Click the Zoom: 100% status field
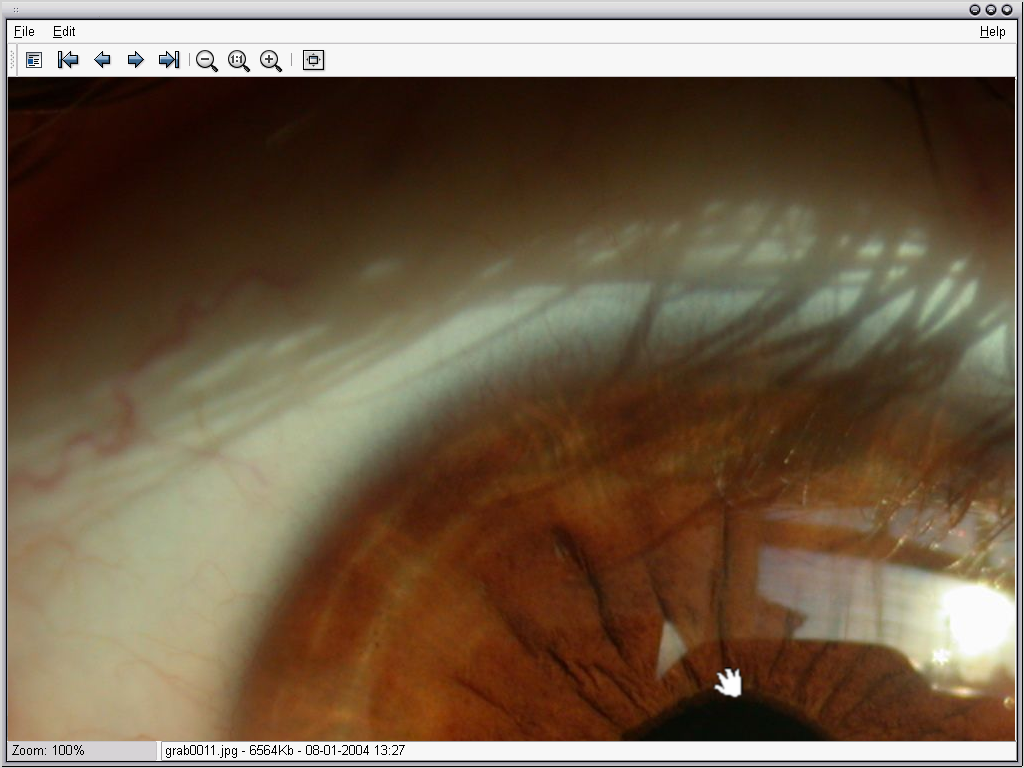 pos(82,750)
